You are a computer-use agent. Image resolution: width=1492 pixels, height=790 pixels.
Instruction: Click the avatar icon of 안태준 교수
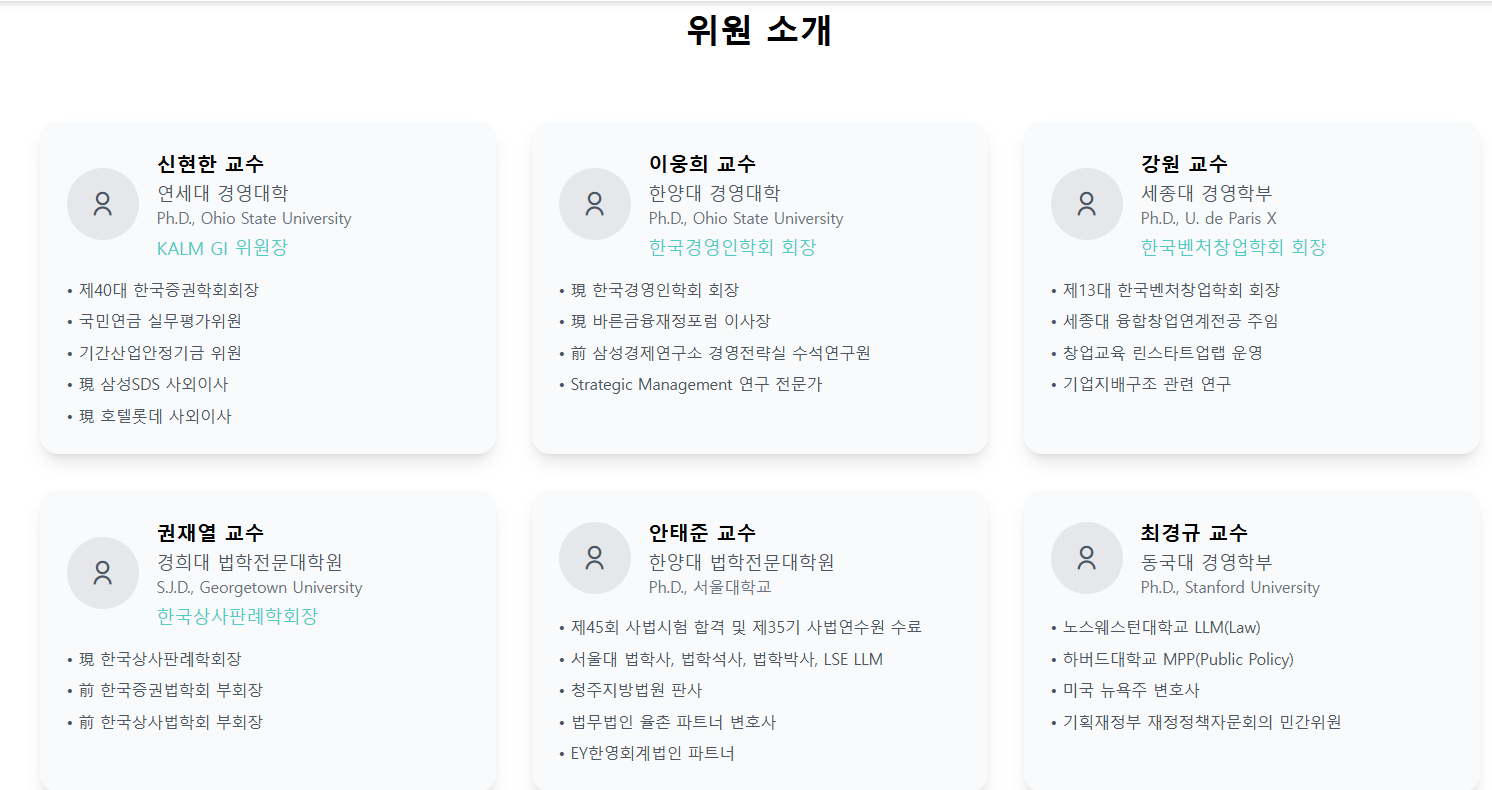coord(595,558)
